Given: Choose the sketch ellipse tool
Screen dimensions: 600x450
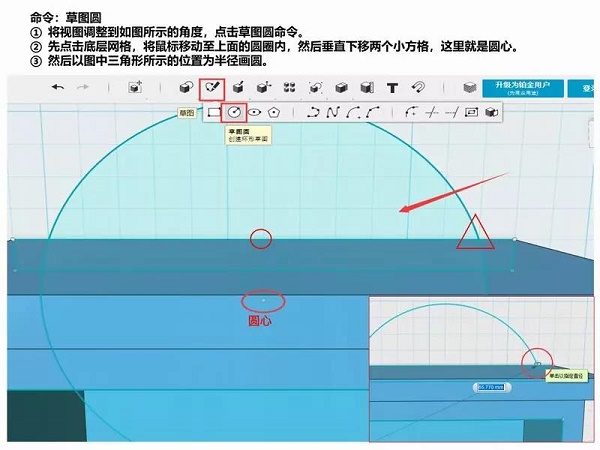Looking at the screenshot, I should click(x=255, y=113).
